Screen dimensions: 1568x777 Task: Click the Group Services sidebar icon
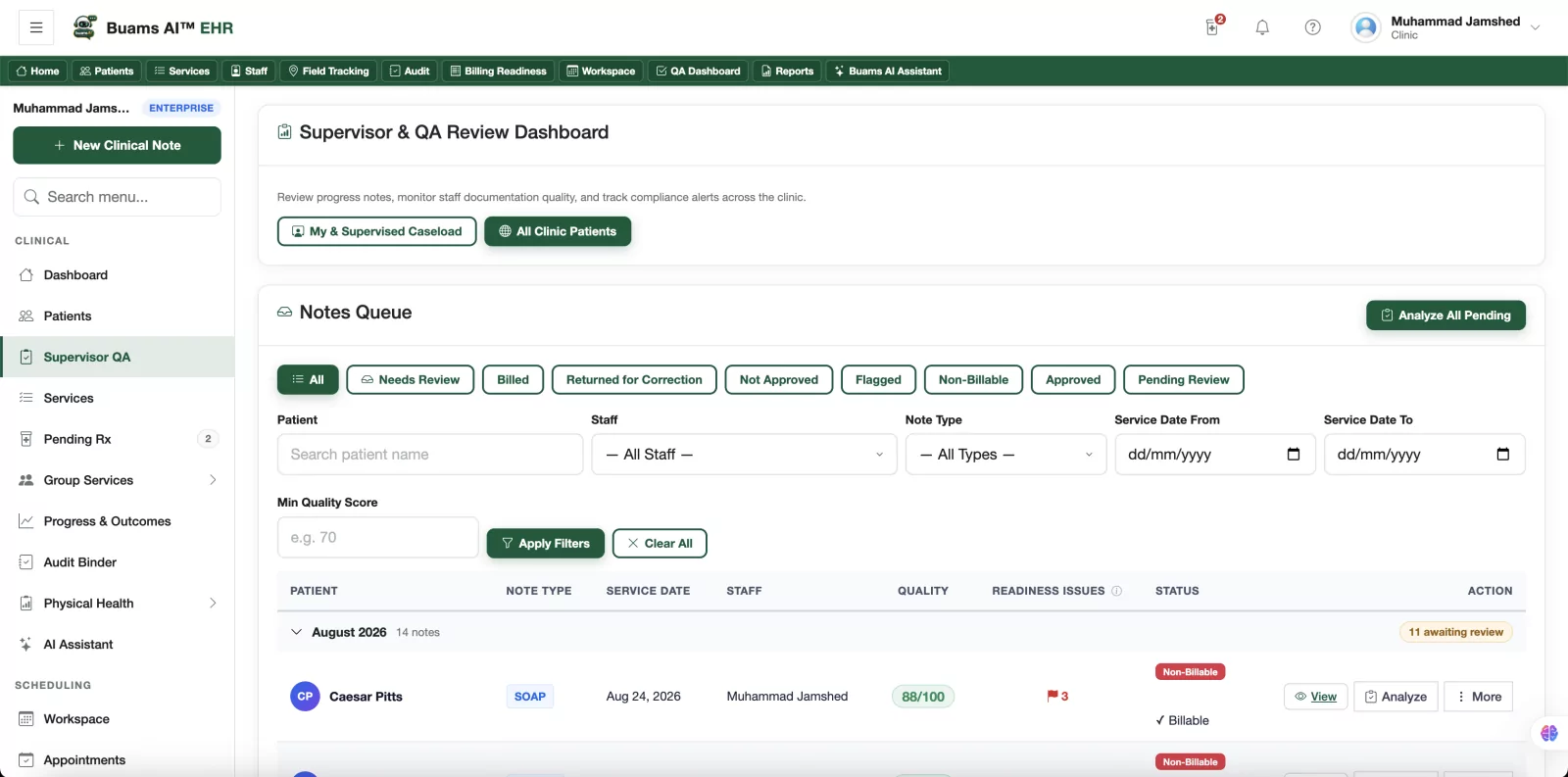(26, 480)
